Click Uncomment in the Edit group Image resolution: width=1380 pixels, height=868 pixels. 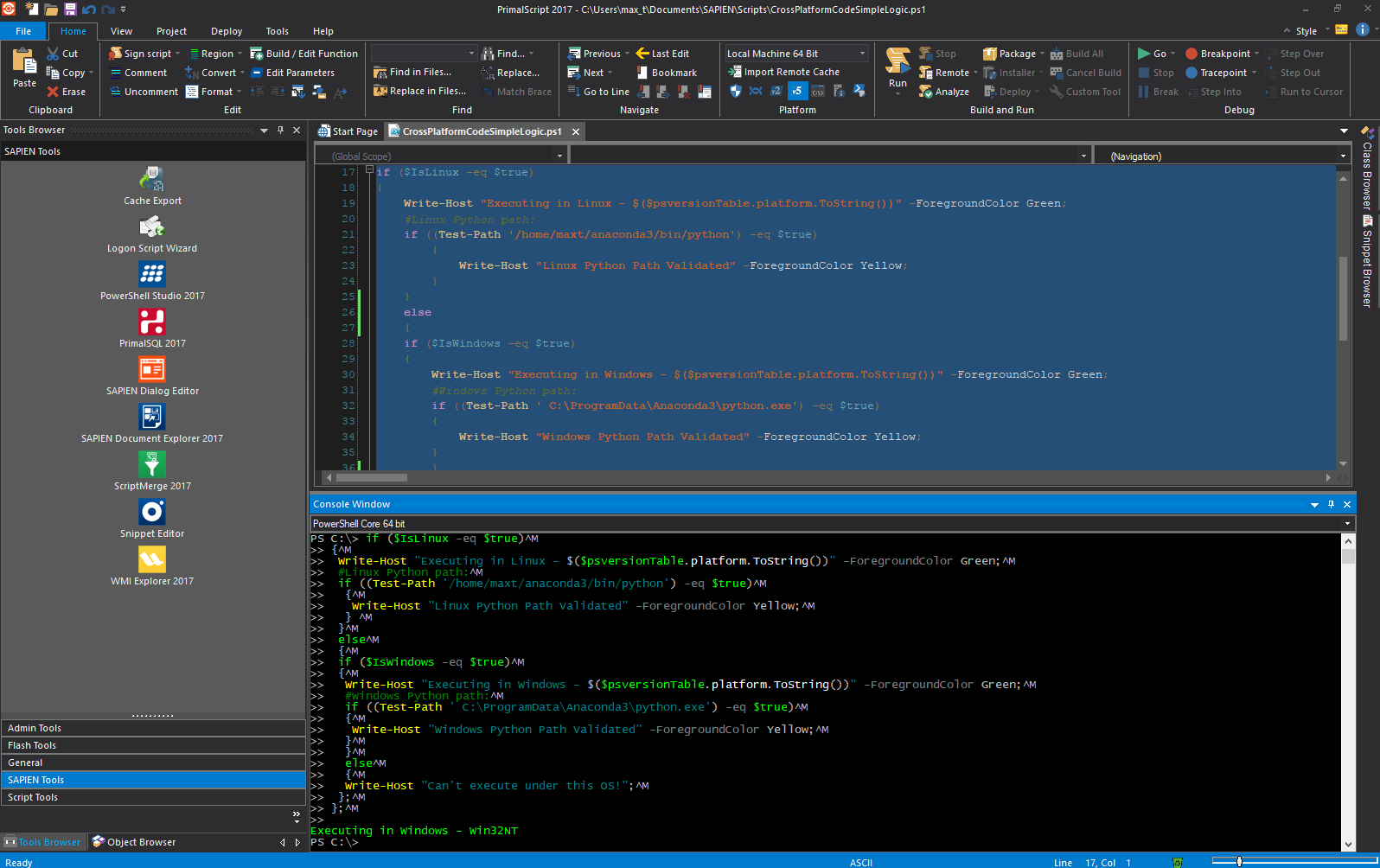coord(144,92)
